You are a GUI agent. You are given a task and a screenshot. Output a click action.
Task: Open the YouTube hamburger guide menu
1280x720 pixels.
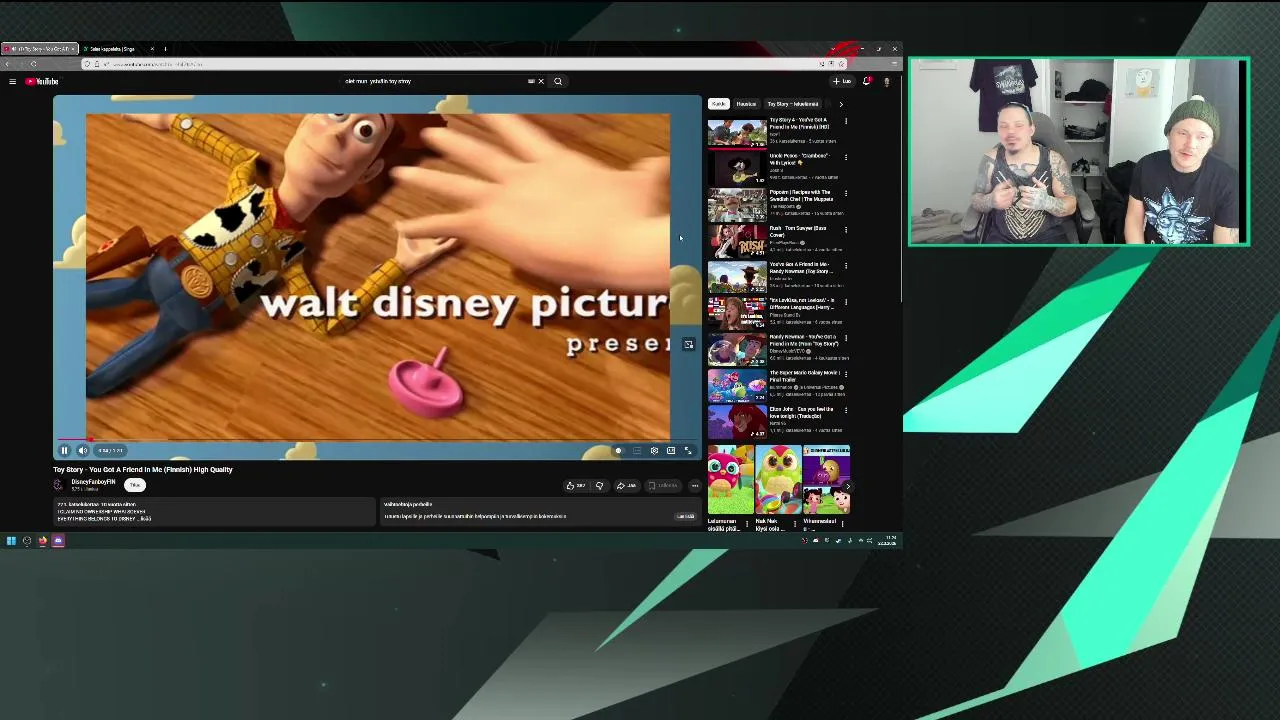pos(12,81)
